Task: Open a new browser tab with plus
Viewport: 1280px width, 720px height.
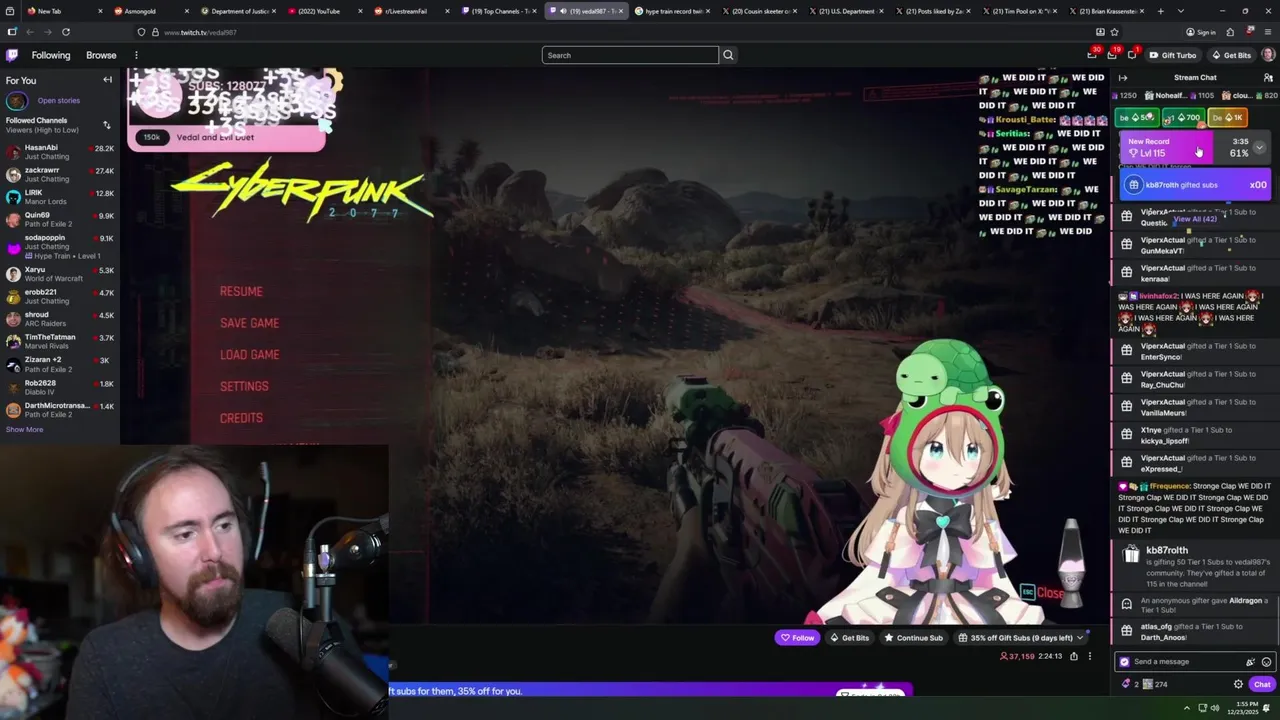Action: point(1160,11)
